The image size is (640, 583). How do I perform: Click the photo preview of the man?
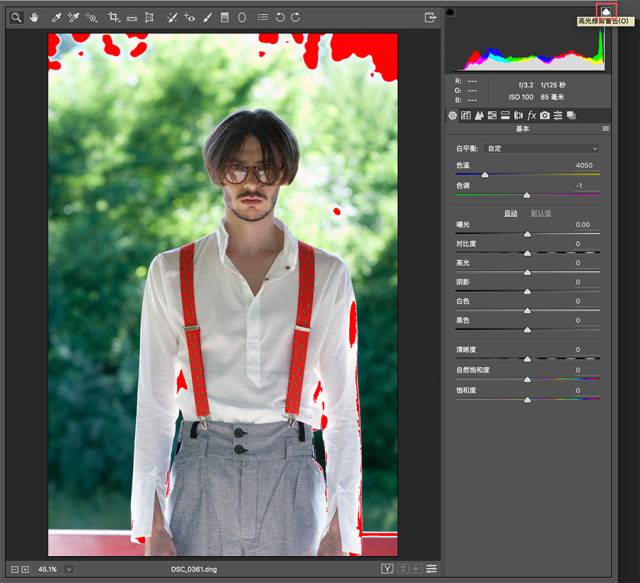[x=223, y=295]
